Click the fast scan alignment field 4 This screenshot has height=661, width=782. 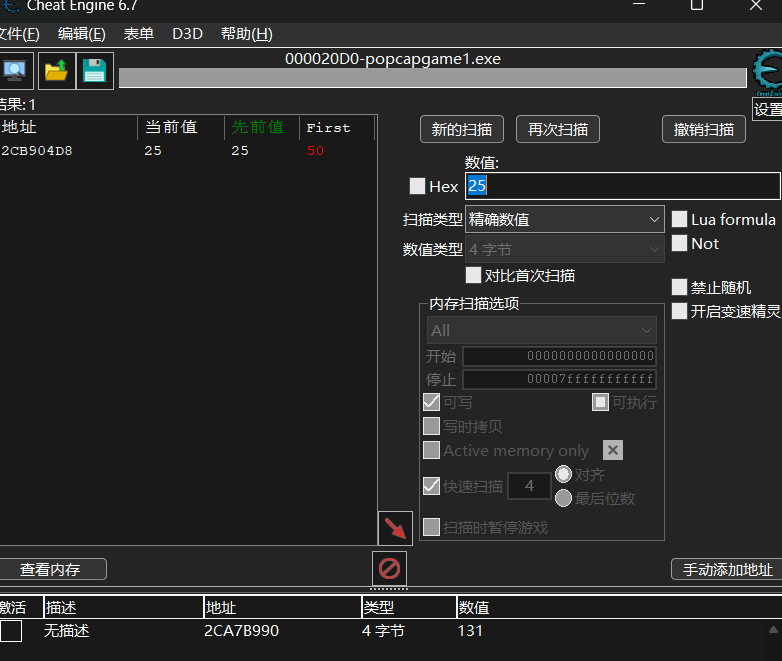(x=529, y=486)
